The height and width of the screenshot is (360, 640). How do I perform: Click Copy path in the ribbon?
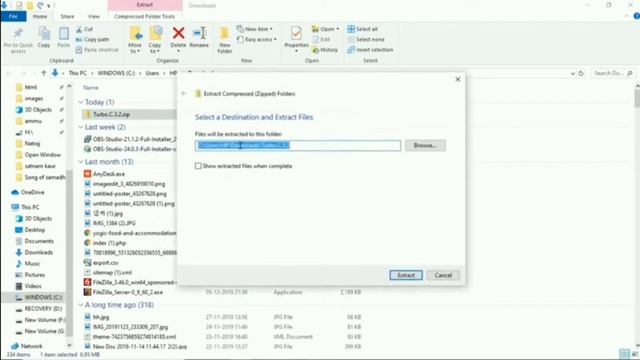[x=92, y=40]
